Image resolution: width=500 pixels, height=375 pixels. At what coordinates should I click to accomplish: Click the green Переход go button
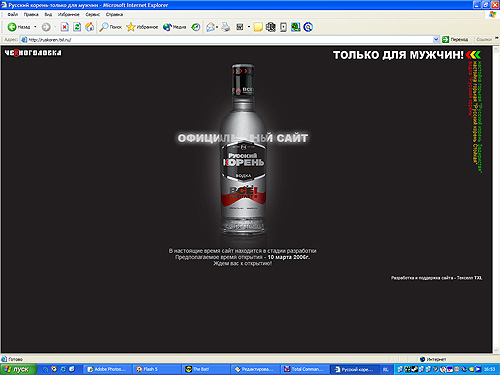pyautogui.click(x=455, y=40)
